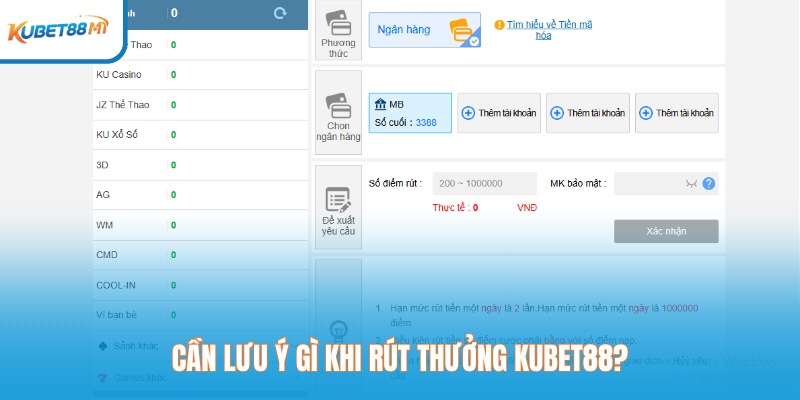
Task: Select the Ngân hàng payment method
Action: (424, 30)
